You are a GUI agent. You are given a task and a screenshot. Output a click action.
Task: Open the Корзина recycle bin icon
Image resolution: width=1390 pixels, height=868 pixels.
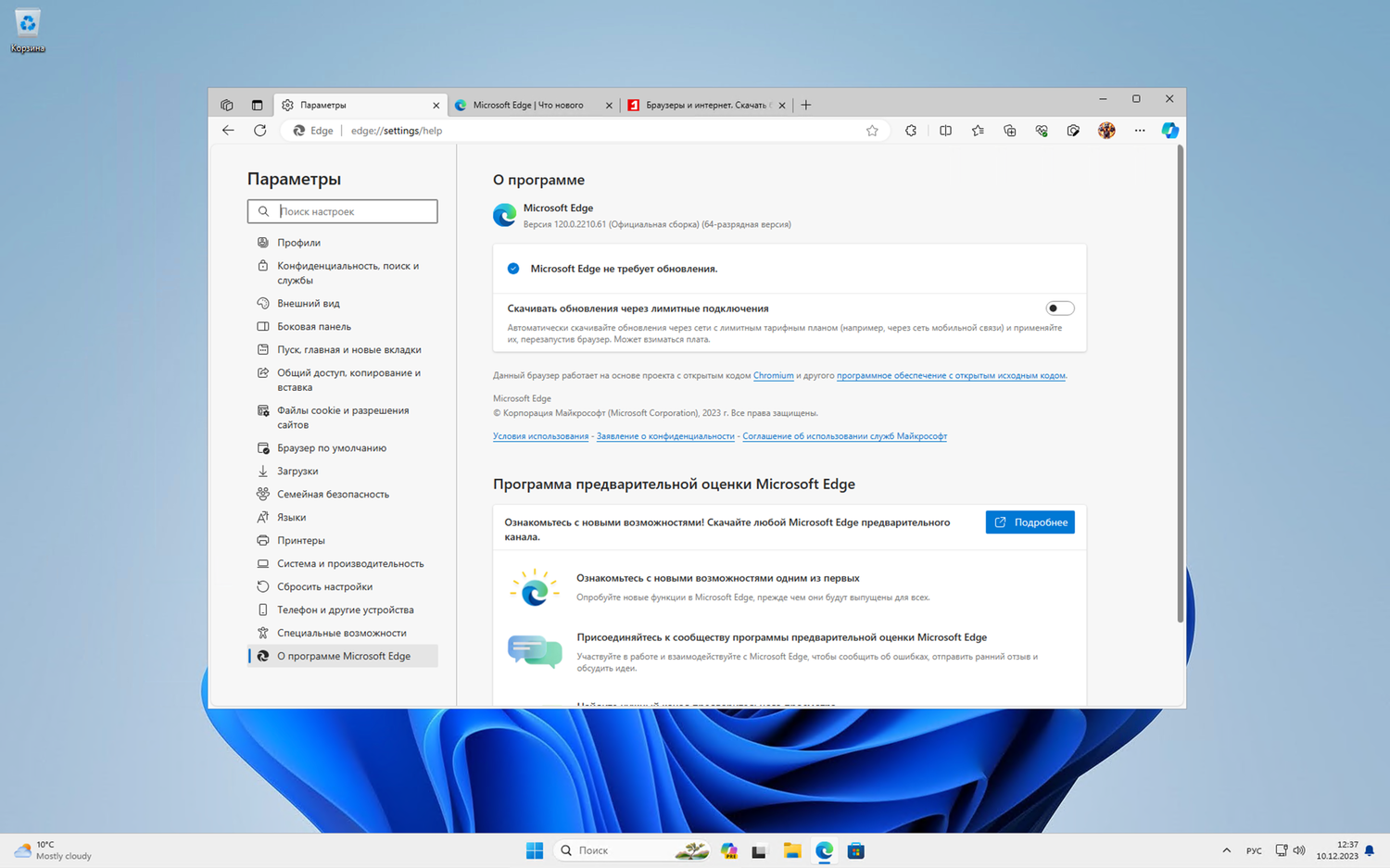(28, 30)
